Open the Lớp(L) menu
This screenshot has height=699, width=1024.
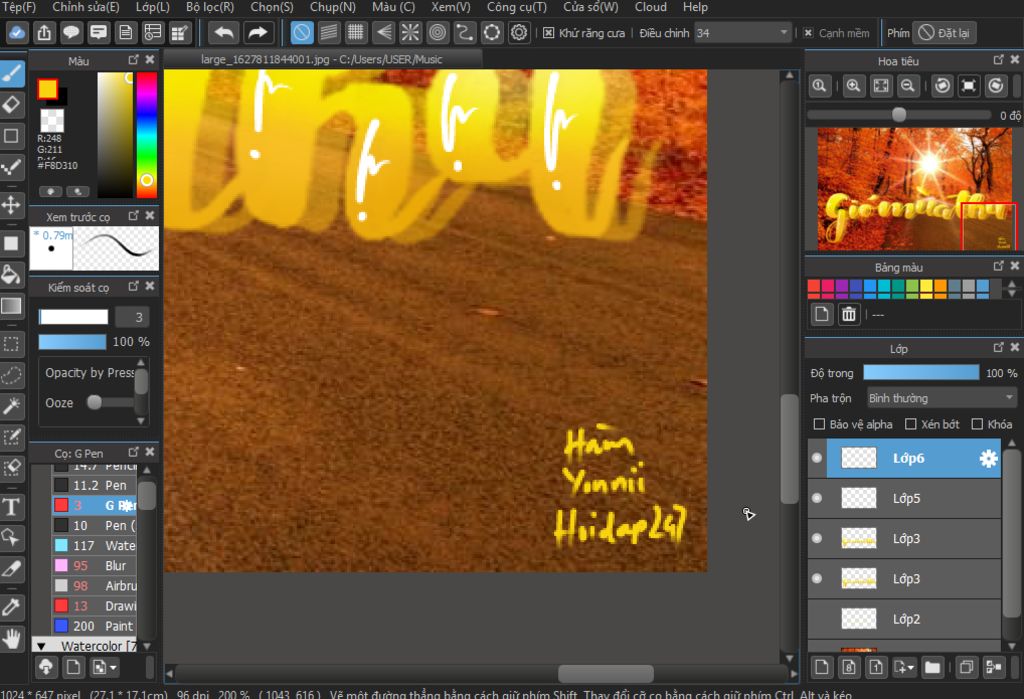pyautogui.click(x=153, y=7)
